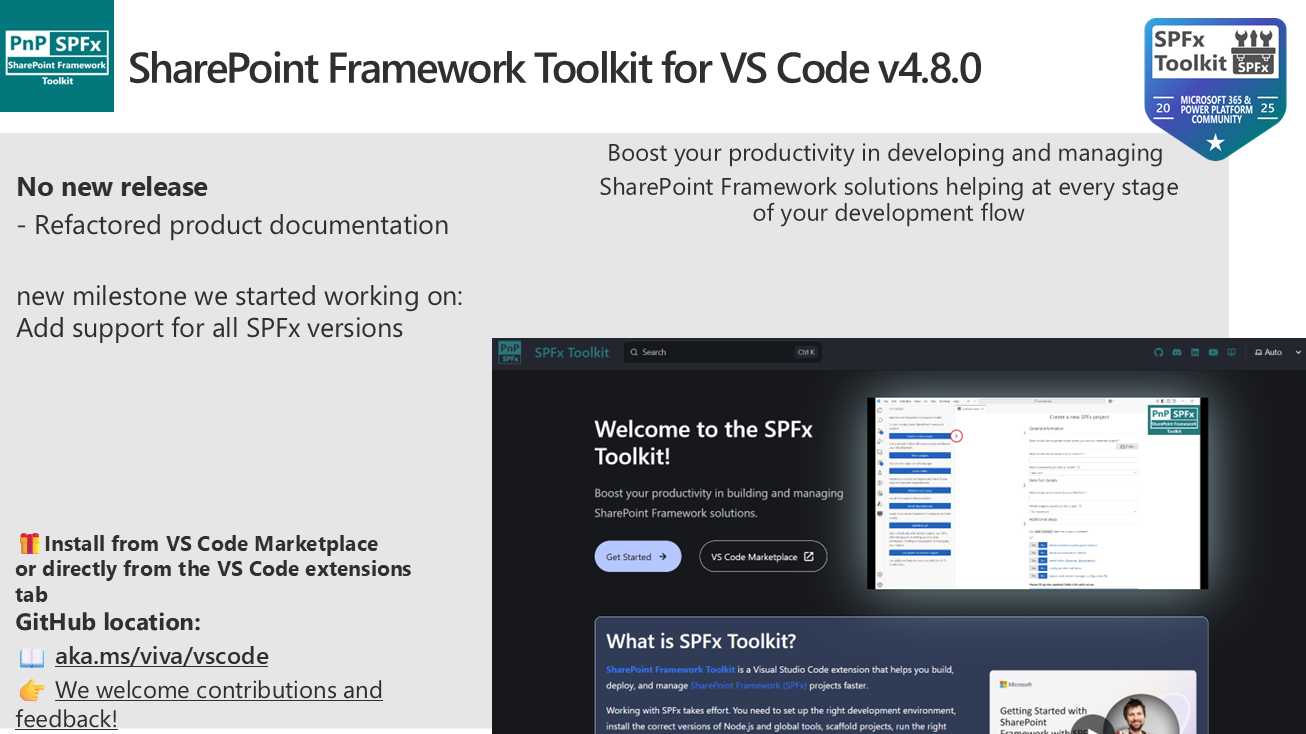Open the YouTube icon link in the navbar
The image size is (1306, 734).
coord(1213,352)
